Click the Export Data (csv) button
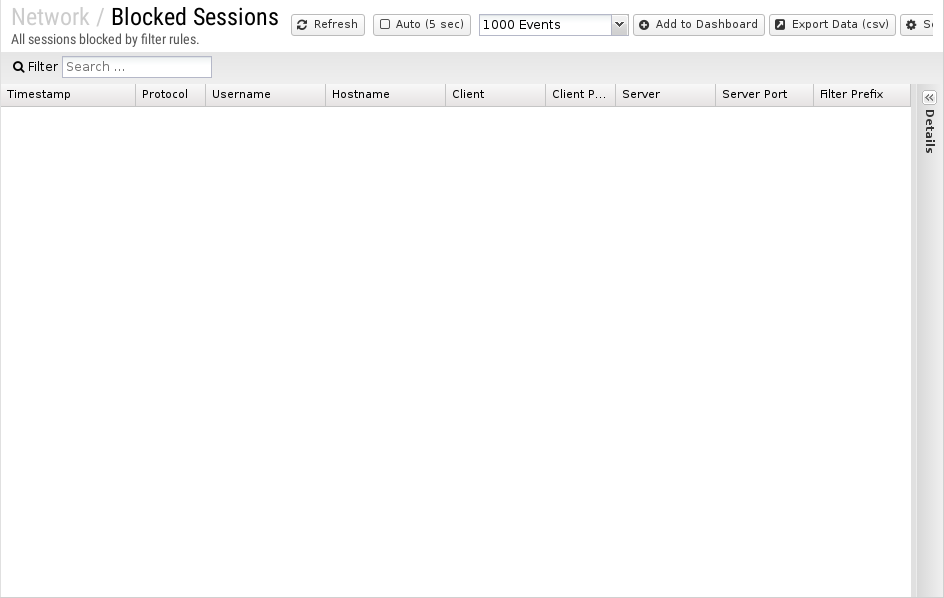Viewport: 944px width, 598px height. (x=832, y=25)
